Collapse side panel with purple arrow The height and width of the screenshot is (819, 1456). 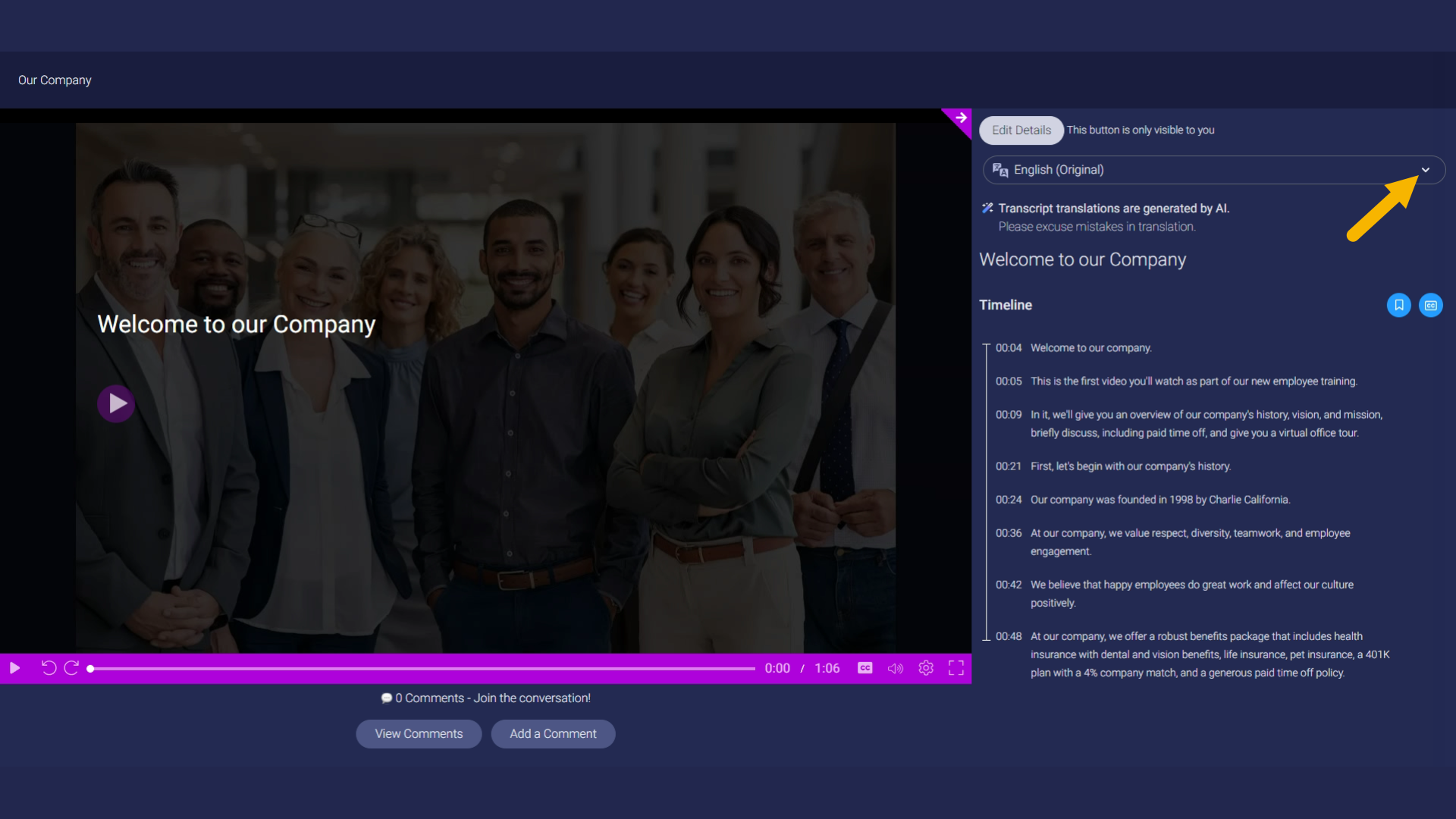click(x=960, y=118)
